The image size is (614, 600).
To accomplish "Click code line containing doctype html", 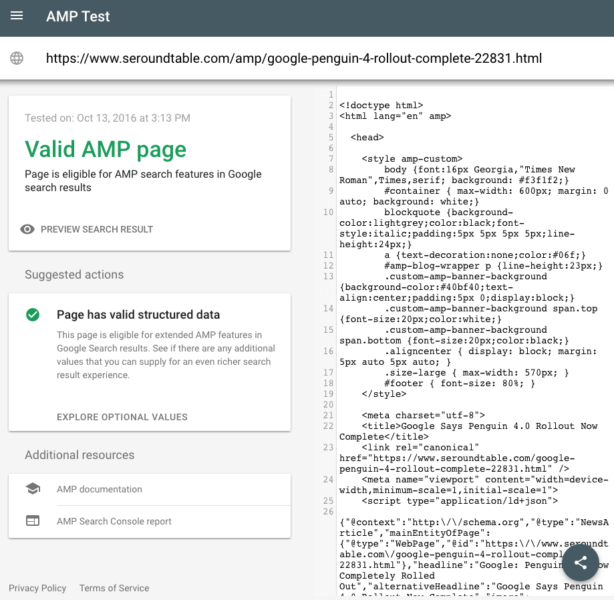I will [x=380, y=105].
